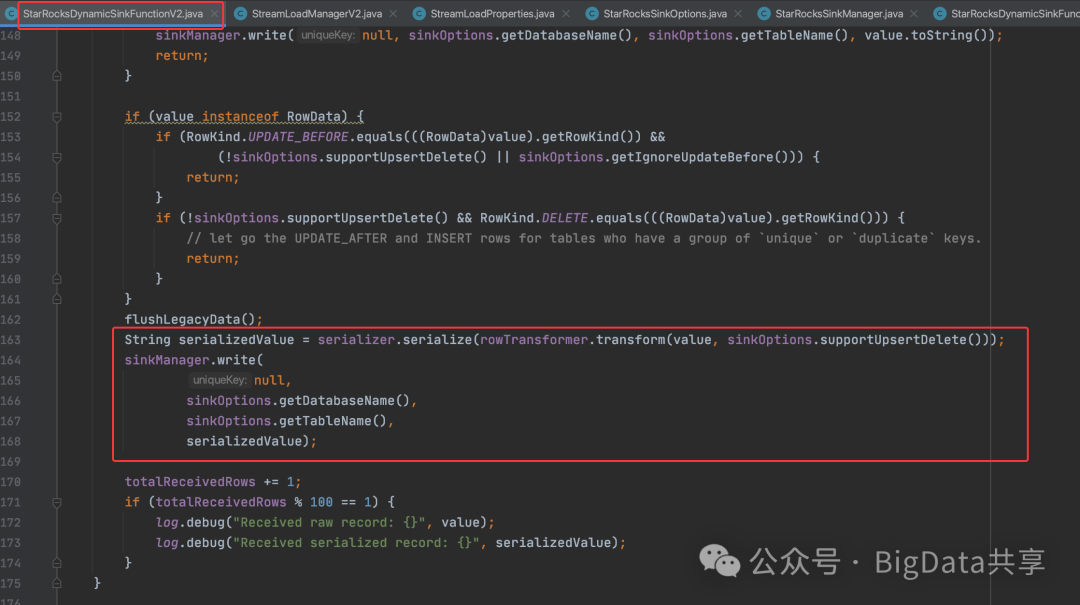
Task: Click getIgnoreUpdateBefore() on line 154
Action: point(700,158)
